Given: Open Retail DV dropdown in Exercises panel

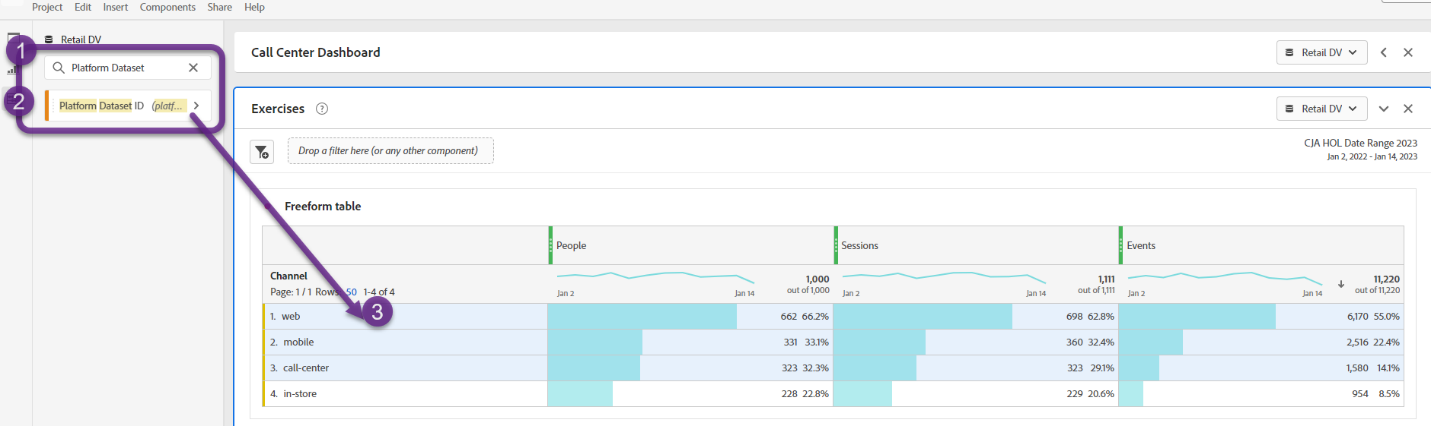Looking at the screenshot, I should tap(1321, 108).
